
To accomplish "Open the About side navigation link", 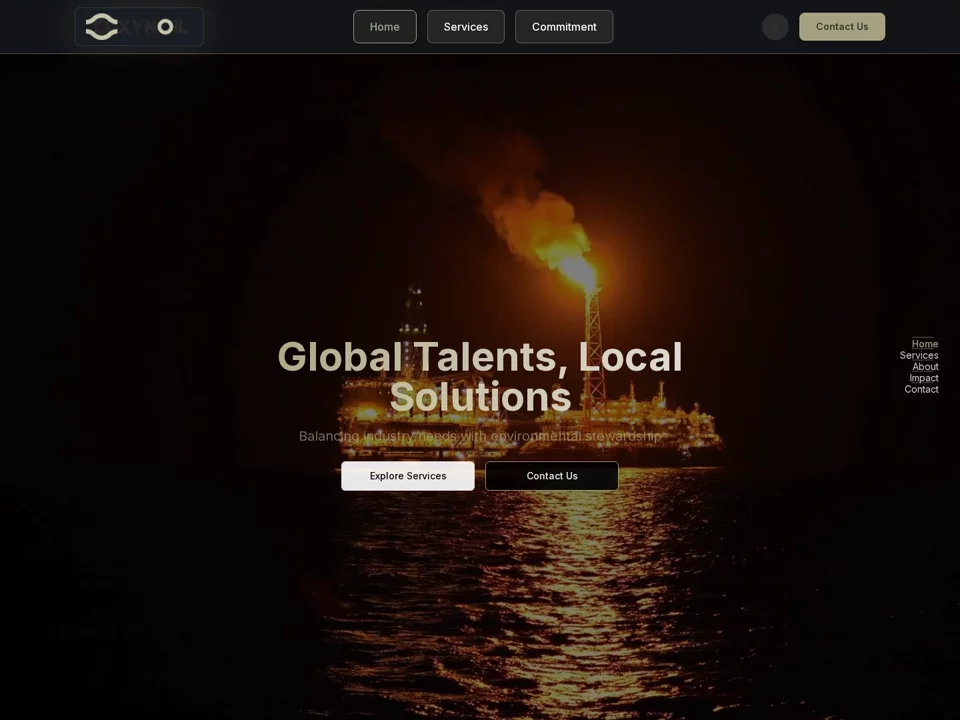I will point(924,367).
